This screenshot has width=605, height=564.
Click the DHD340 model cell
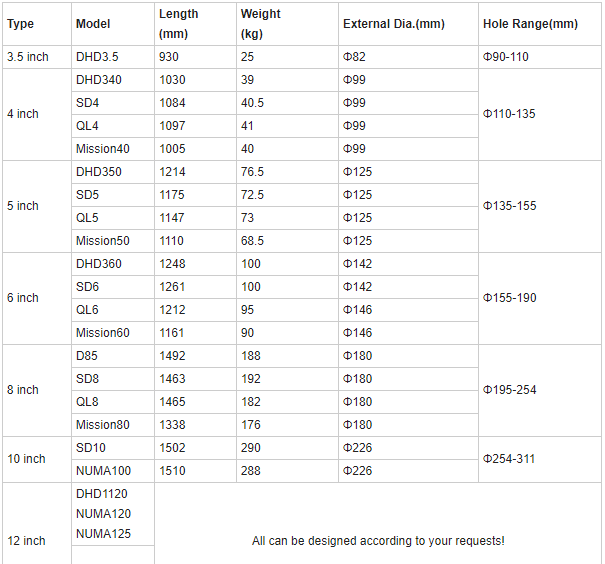(x=99, y=80)
